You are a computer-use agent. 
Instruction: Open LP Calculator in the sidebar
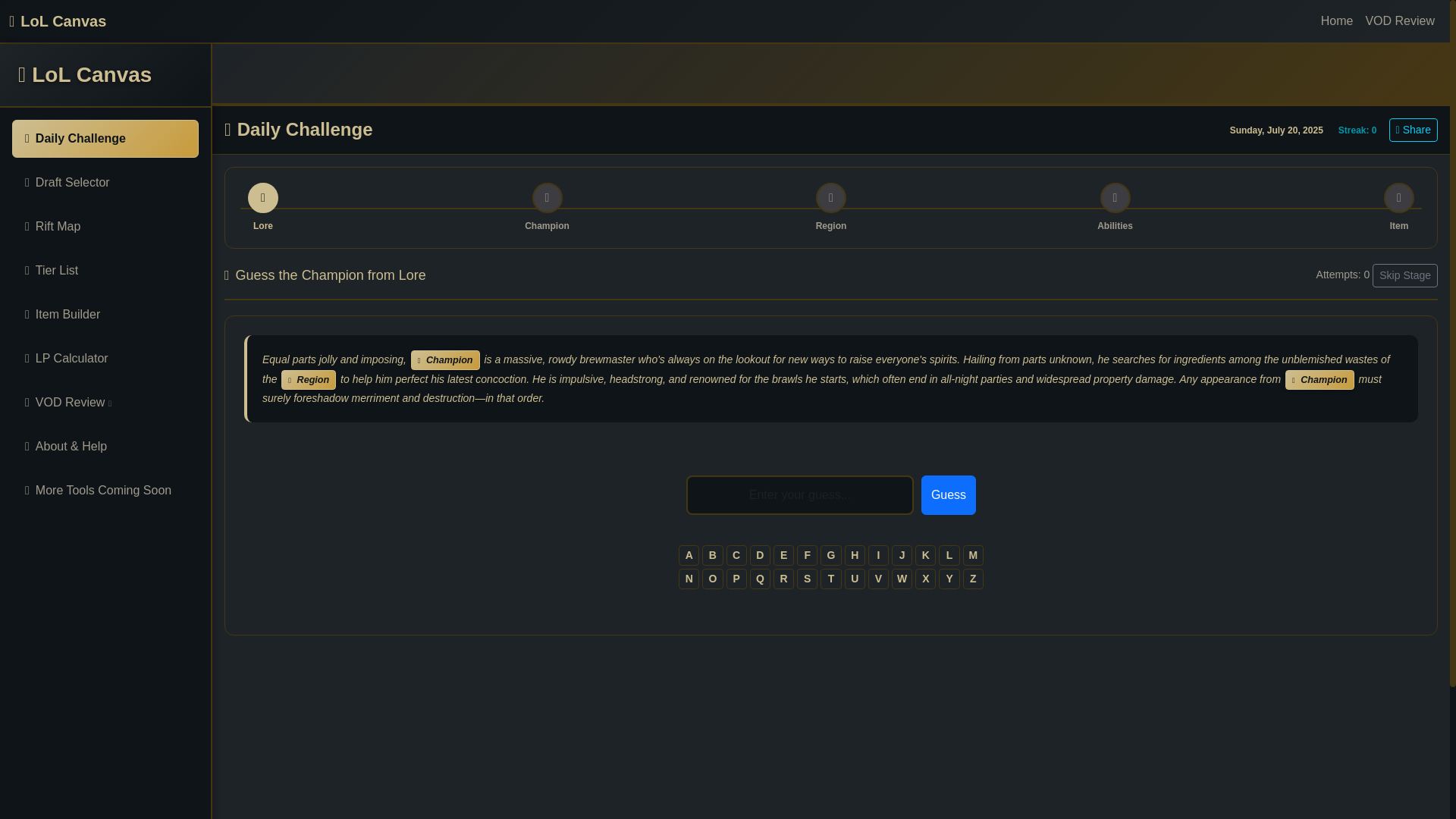[105, 359]
